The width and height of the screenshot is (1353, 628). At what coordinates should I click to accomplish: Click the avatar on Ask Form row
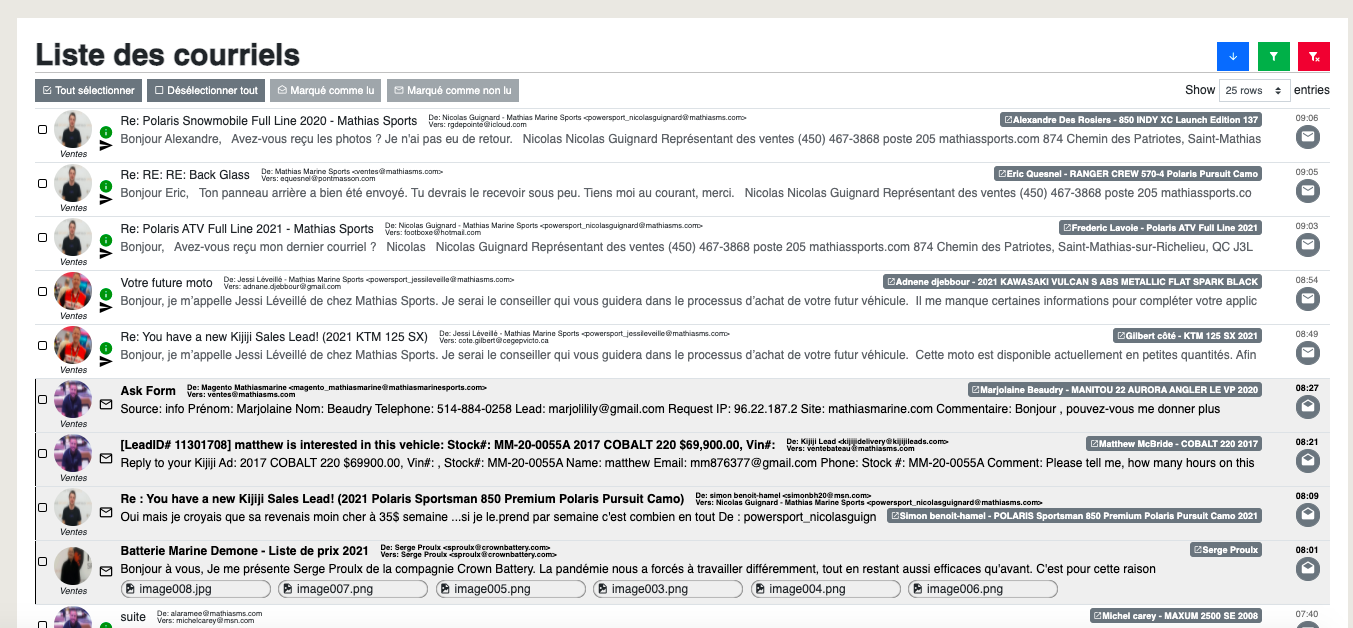[73, 399]
